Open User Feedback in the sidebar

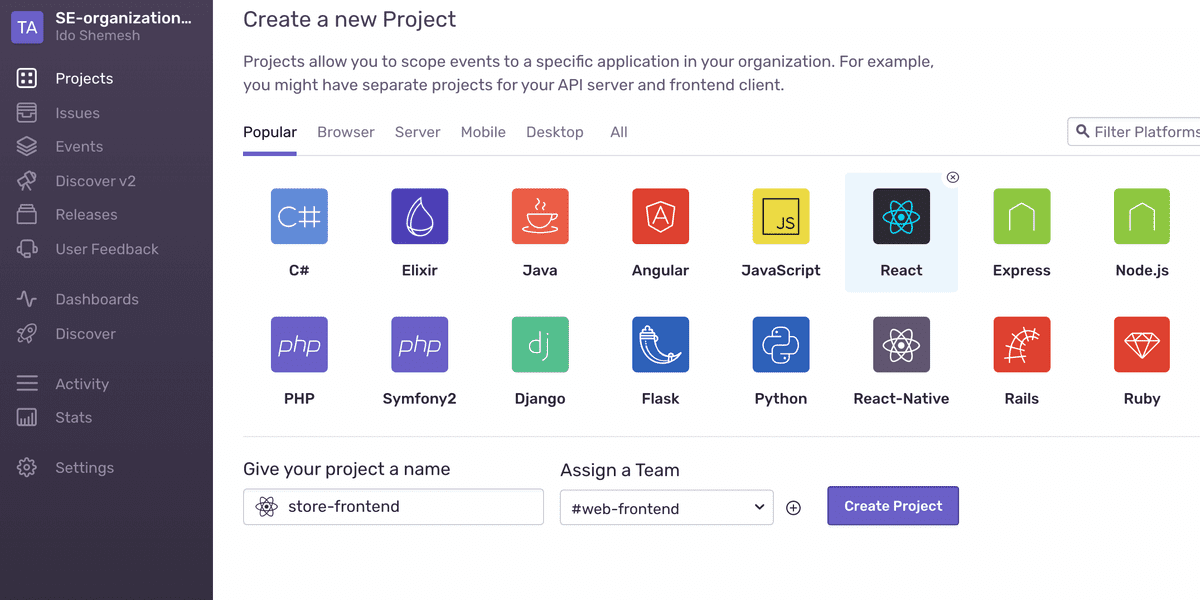pyautogui.click(x=106, y=249)
